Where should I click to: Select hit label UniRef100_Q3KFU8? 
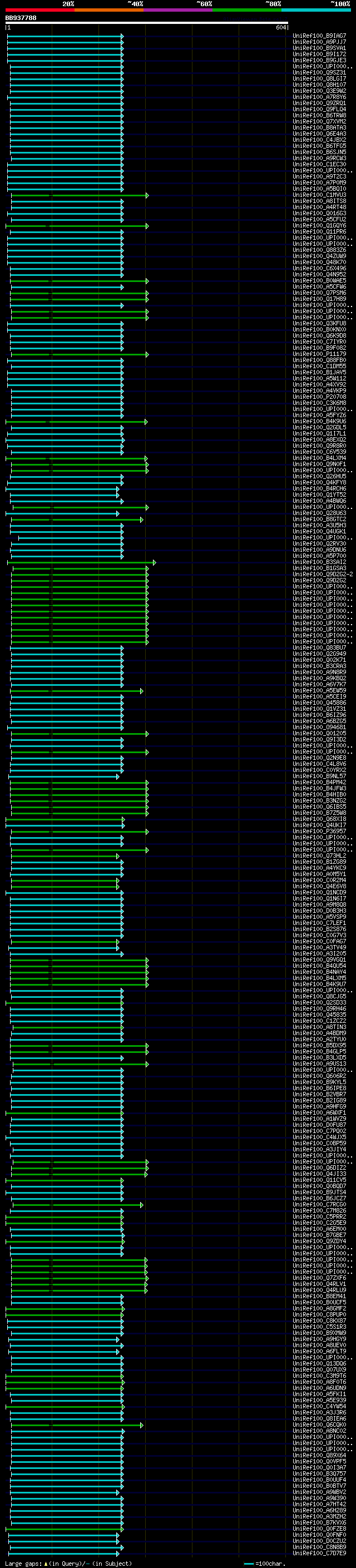pos(319,323)
